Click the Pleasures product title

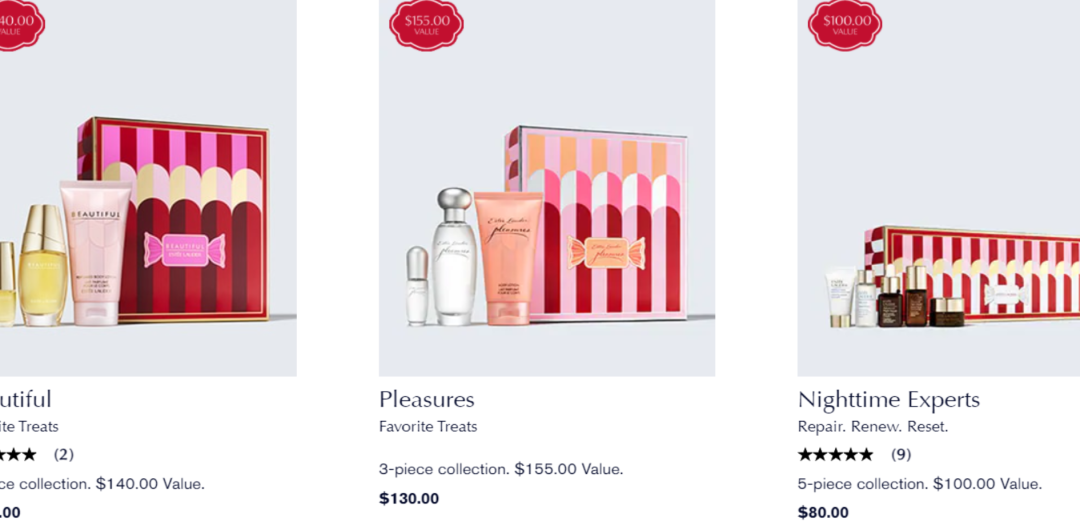click(x=426, y=399)
